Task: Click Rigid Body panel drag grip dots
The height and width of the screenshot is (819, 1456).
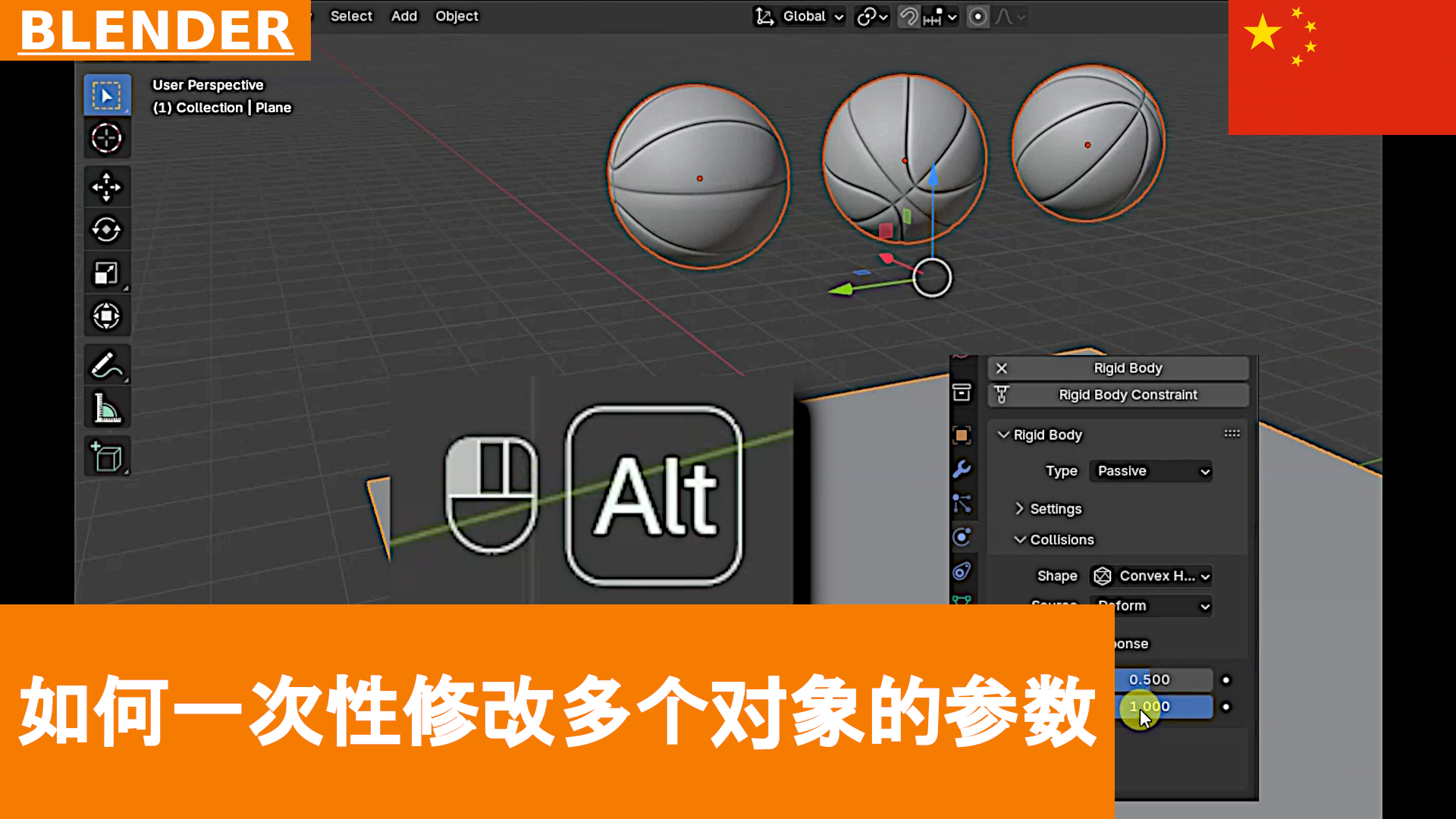Action: (x=1232, y=434)
